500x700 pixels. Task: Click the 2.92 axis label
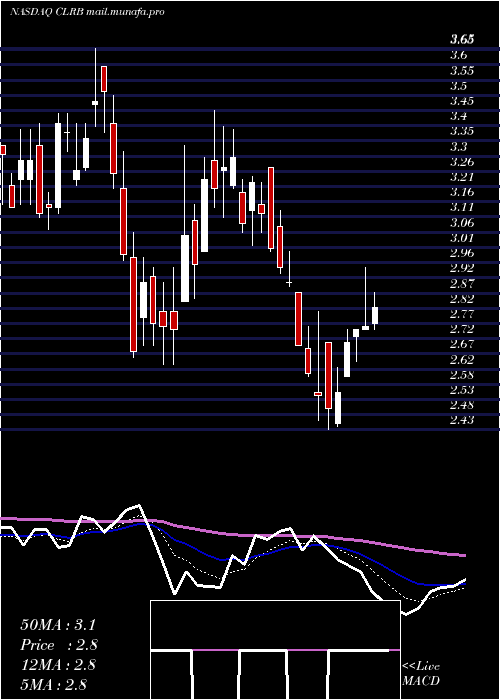(x=462, y=268)
